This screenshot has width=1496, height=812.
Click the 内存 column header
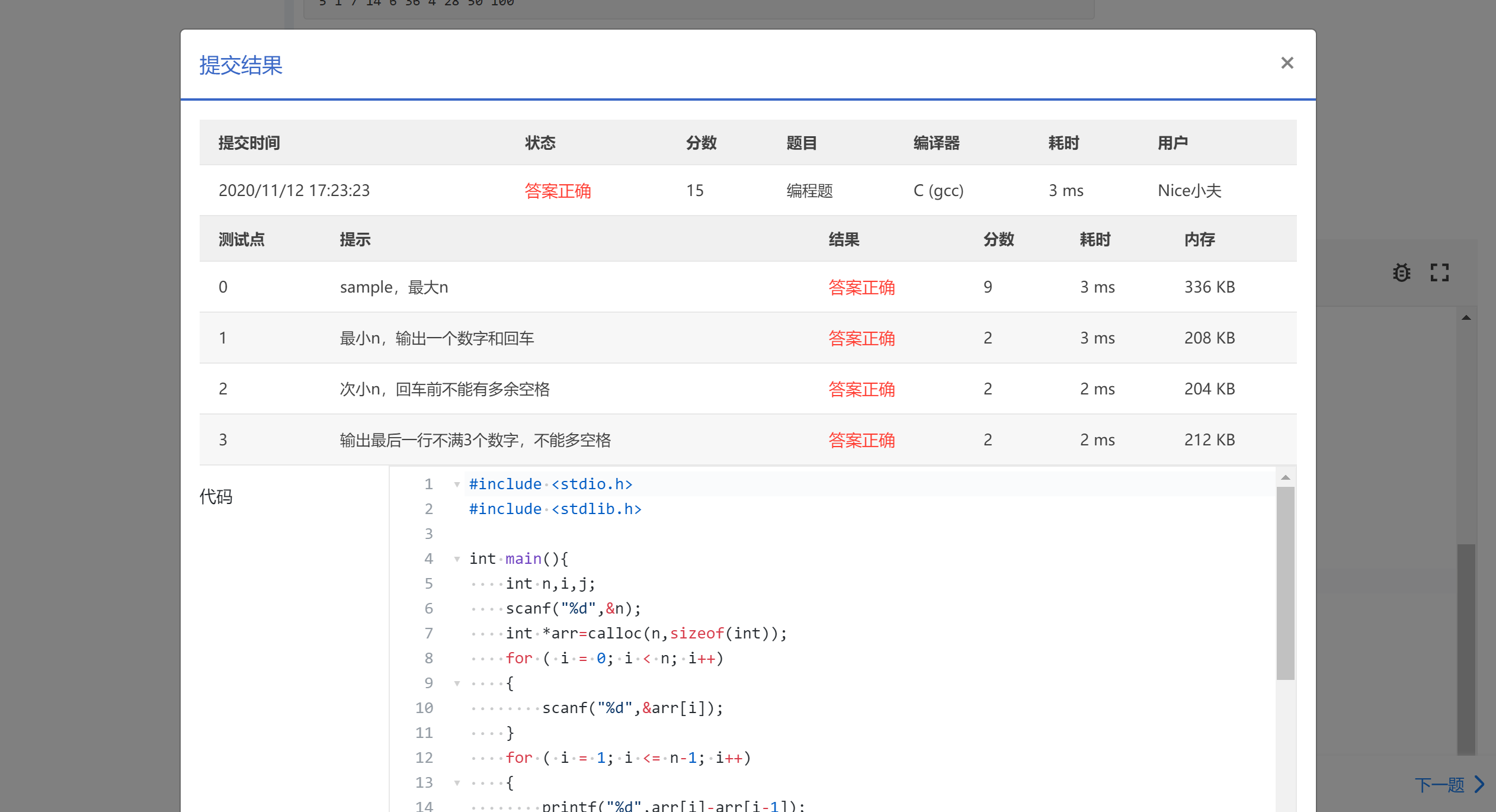[x=1199, y=239]
